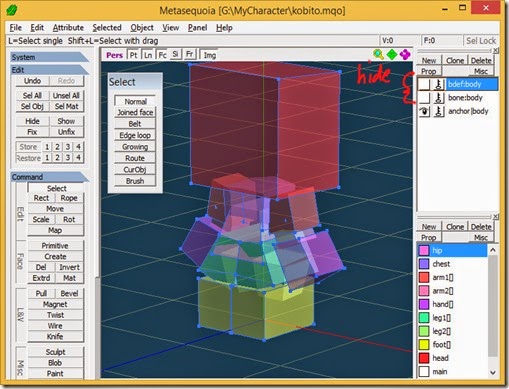Click the Unfix button
Screen dimensions: 509x389
click(66, 132)
